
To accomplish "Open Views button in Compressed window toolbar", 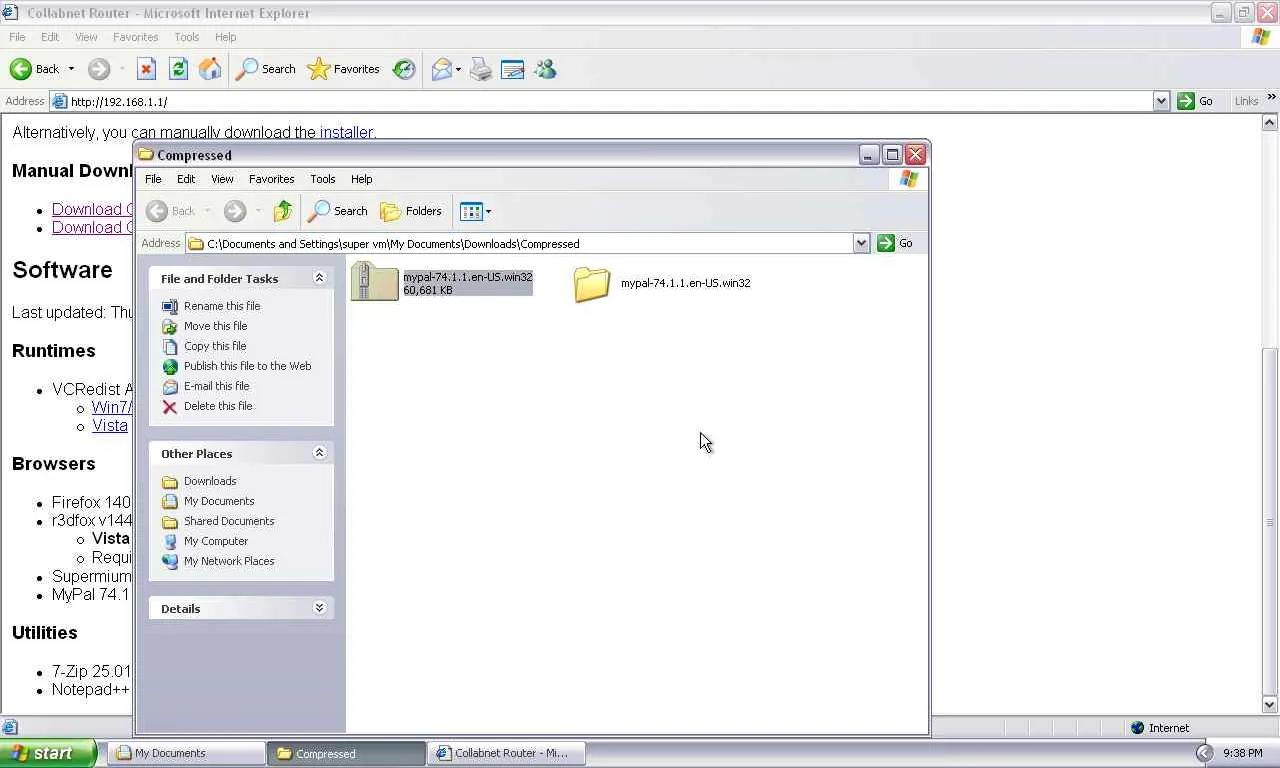I will tap(475, 211).
